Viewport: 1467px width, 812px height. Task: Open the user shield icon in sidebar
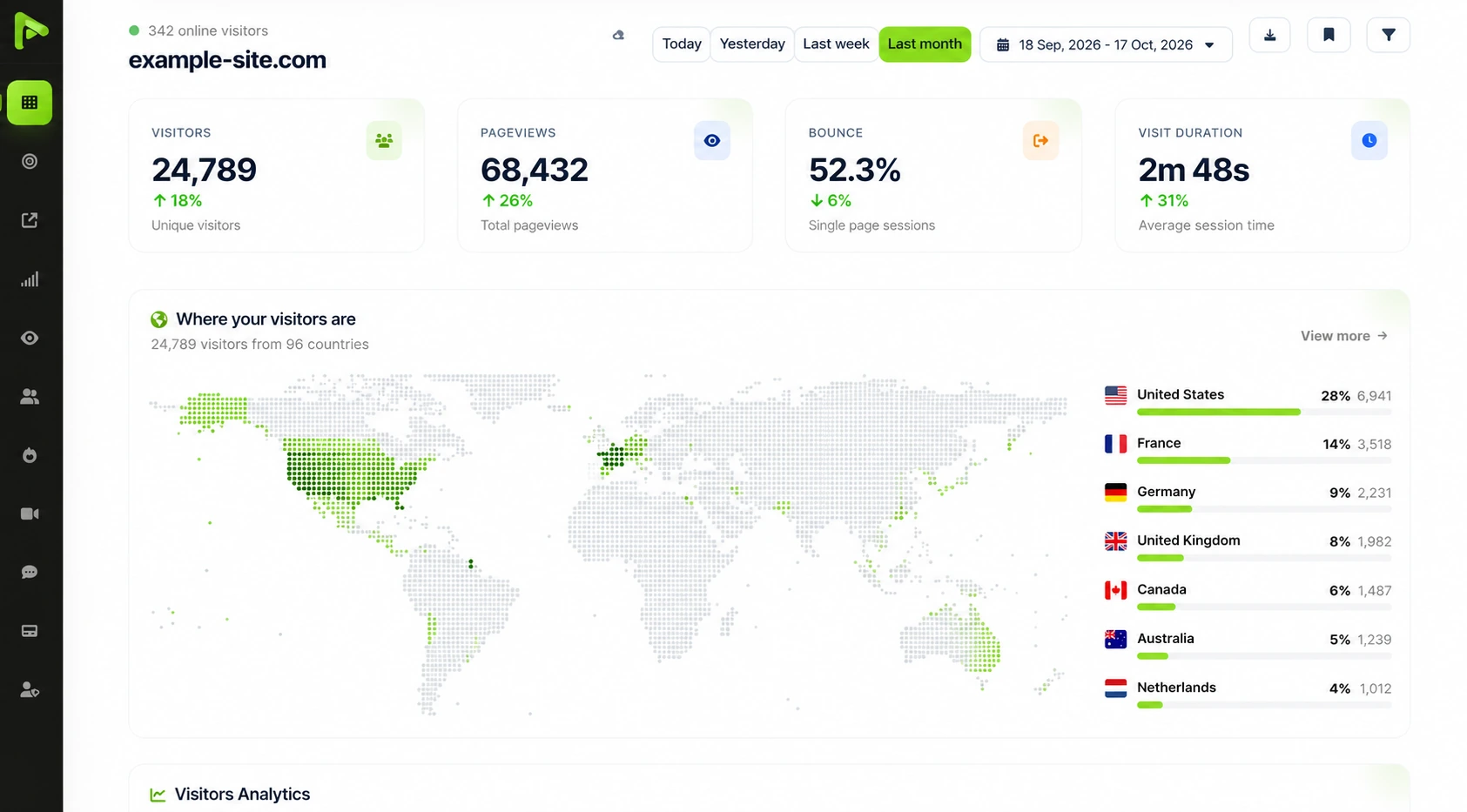tap(30, 690)
